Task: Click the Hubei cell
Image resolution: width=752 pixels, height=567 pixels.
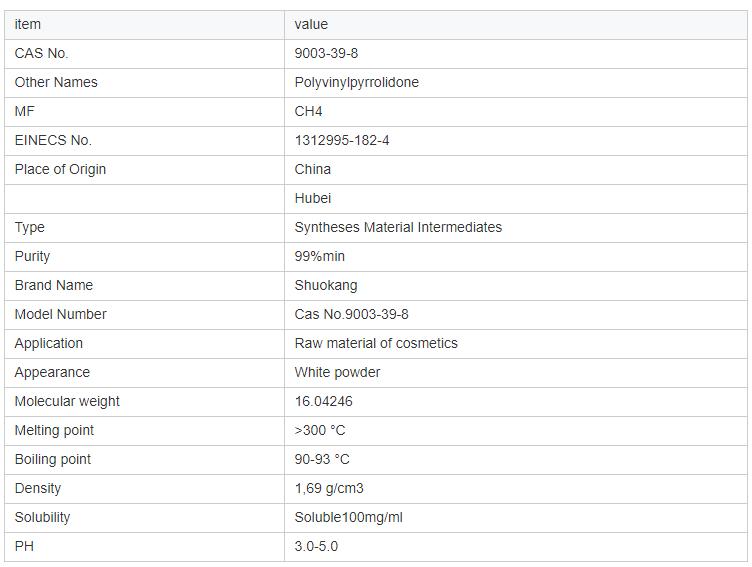Action: coord(312,198)
